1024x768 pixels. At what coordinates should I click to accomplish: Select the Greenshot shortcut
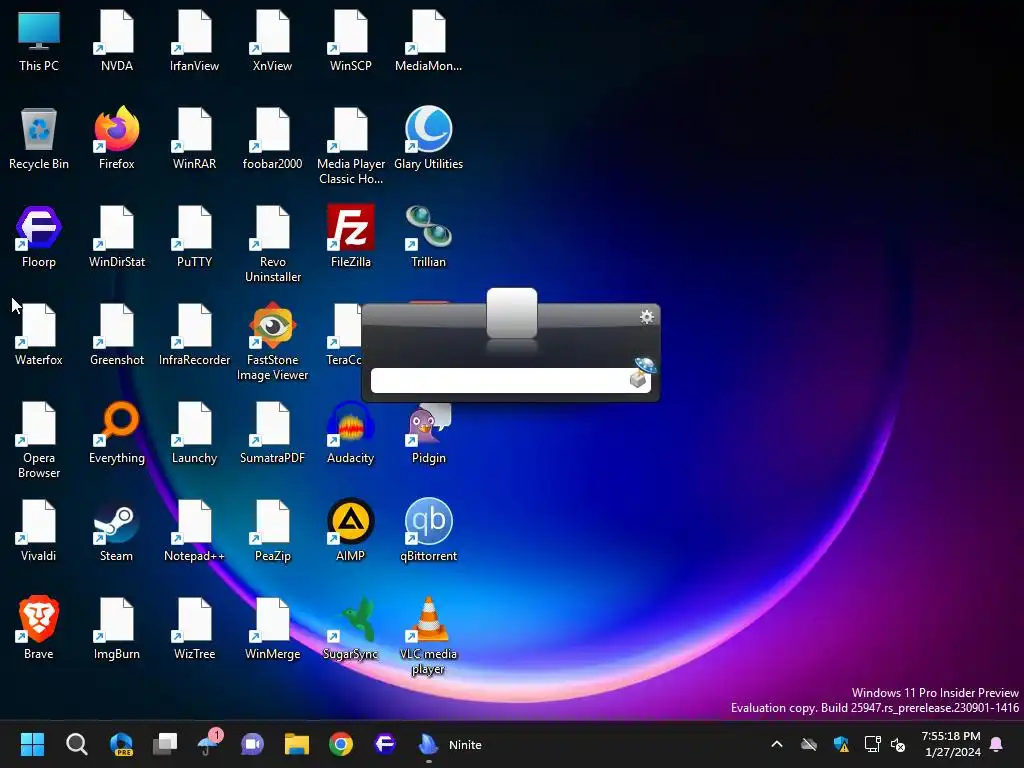tap(117, 335)
